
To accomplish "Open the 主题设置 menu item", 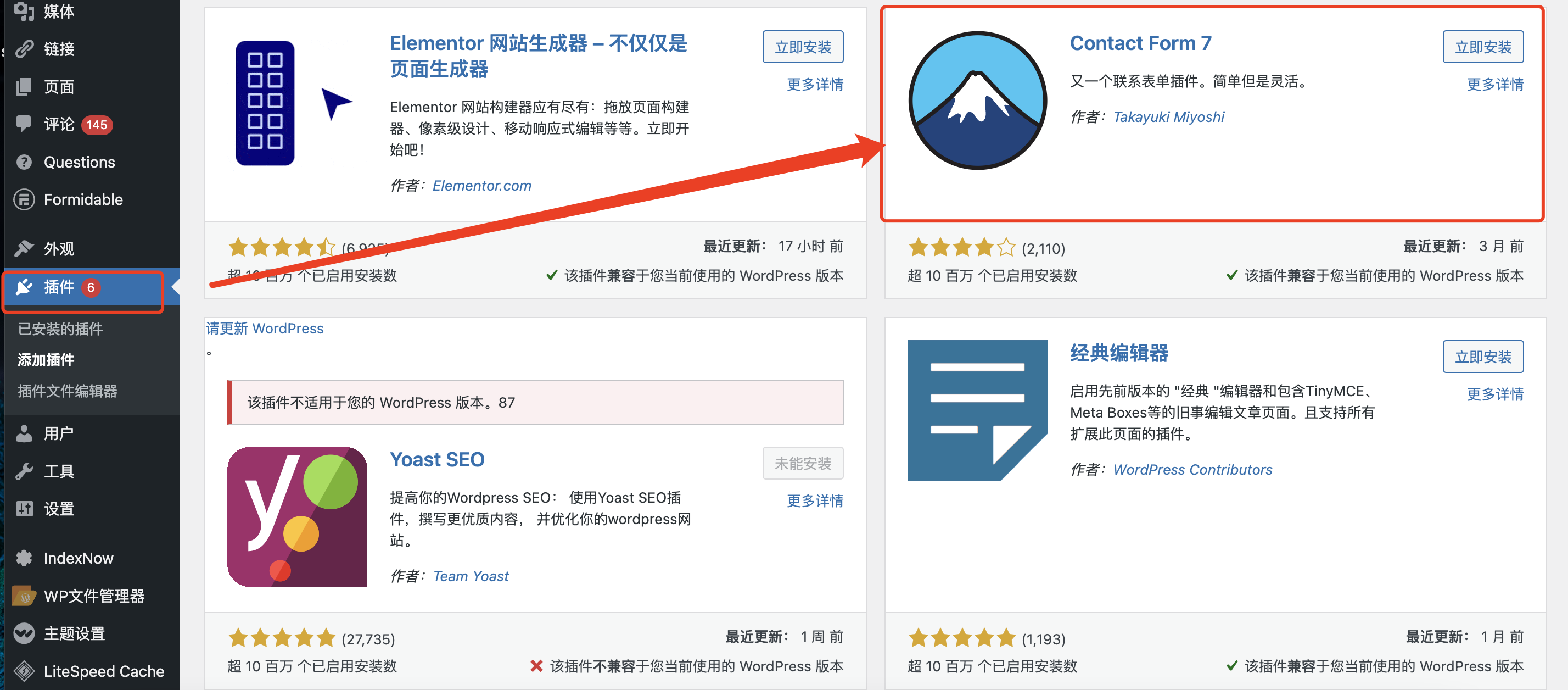I will coord(74,633).
